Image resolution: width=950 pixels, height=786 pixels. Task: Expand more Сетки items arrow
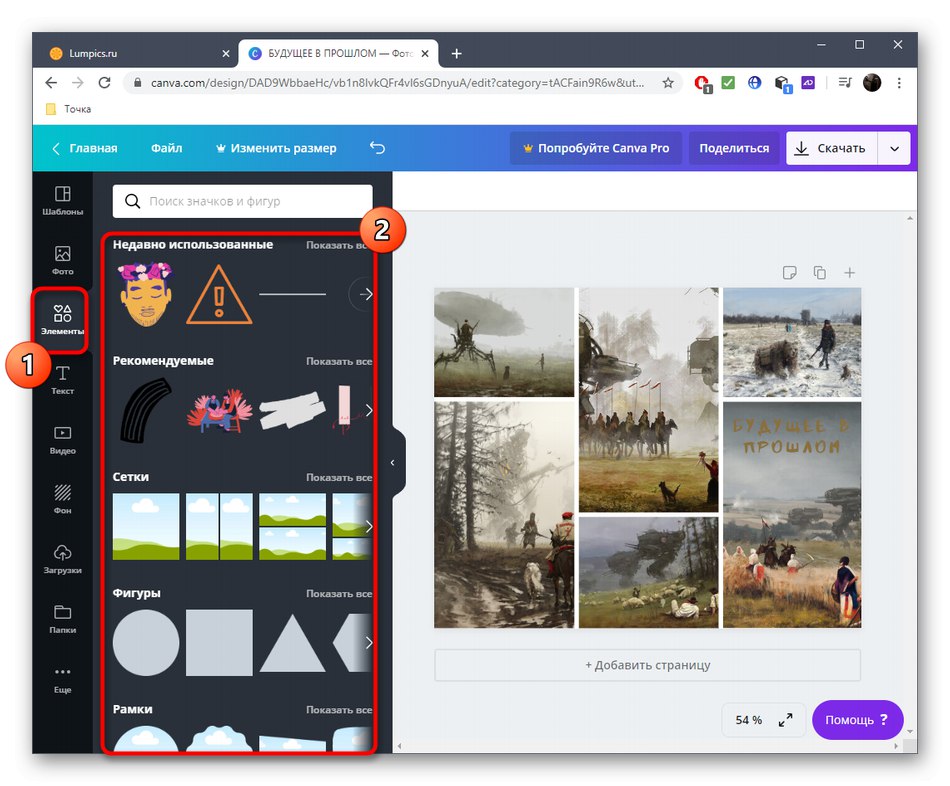(x=368, y=527)
